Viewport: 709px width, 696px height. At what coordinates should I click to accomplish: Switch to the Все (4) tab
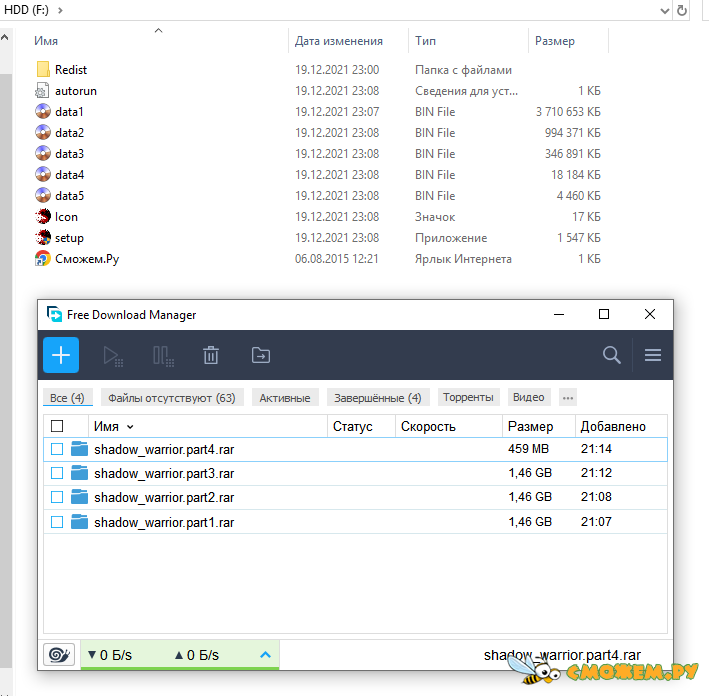67,398
